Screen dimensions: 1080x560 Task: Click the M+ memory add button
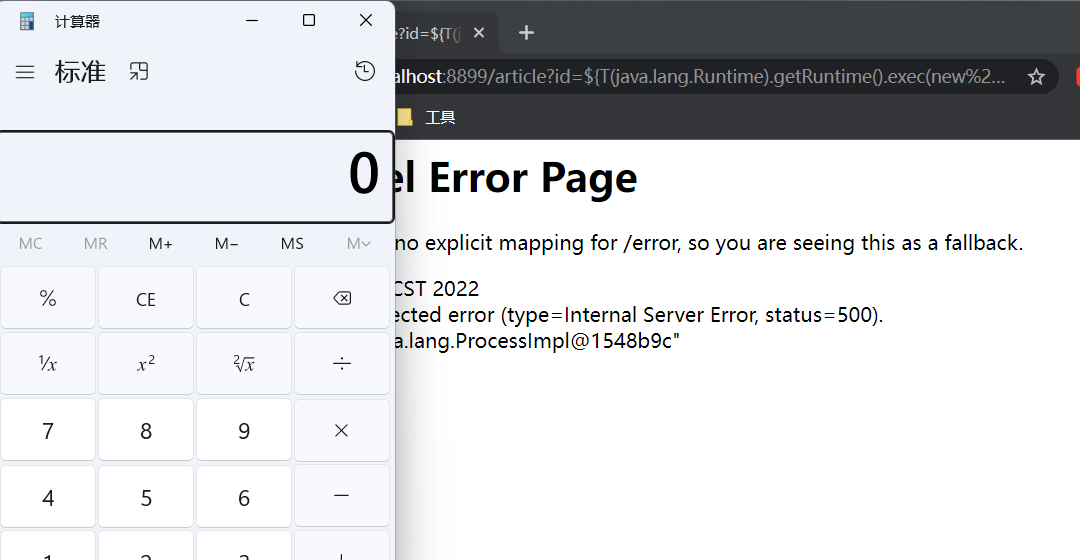(x=160, y=243)
